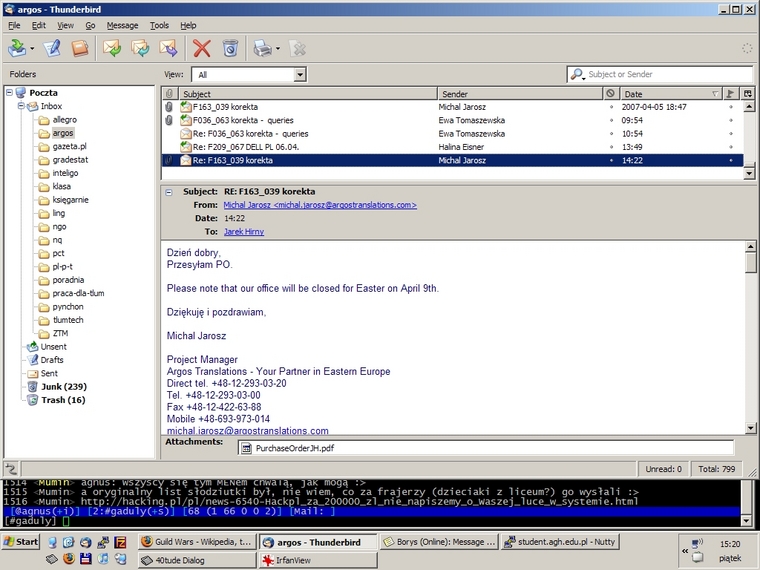Toggle flag on the 10:54 message row

(x=731, y=133)
